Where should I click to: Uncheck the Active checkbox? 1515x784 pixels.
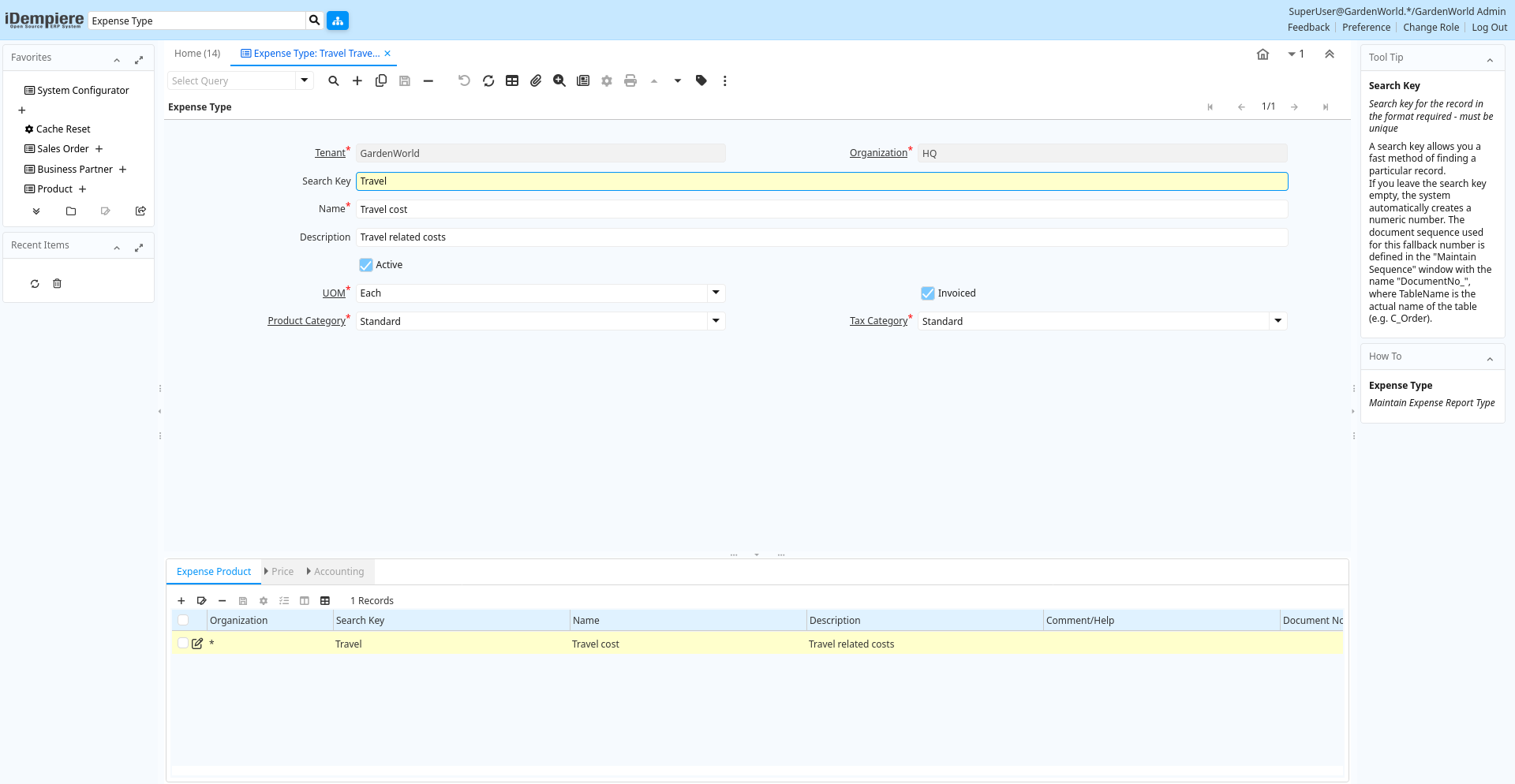pyautogui.click(x=366, y=265)
